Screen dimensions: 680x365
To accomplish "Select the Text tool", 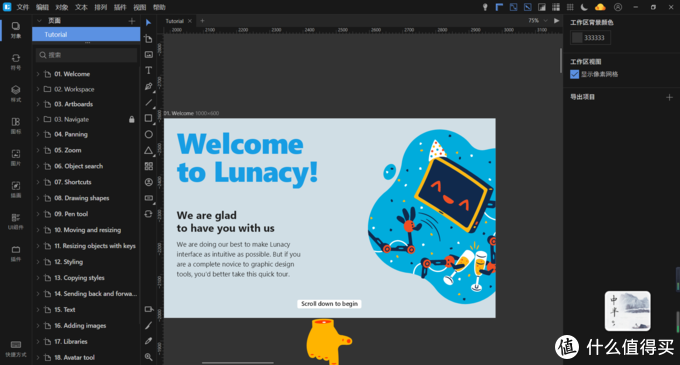I will 148,70.
